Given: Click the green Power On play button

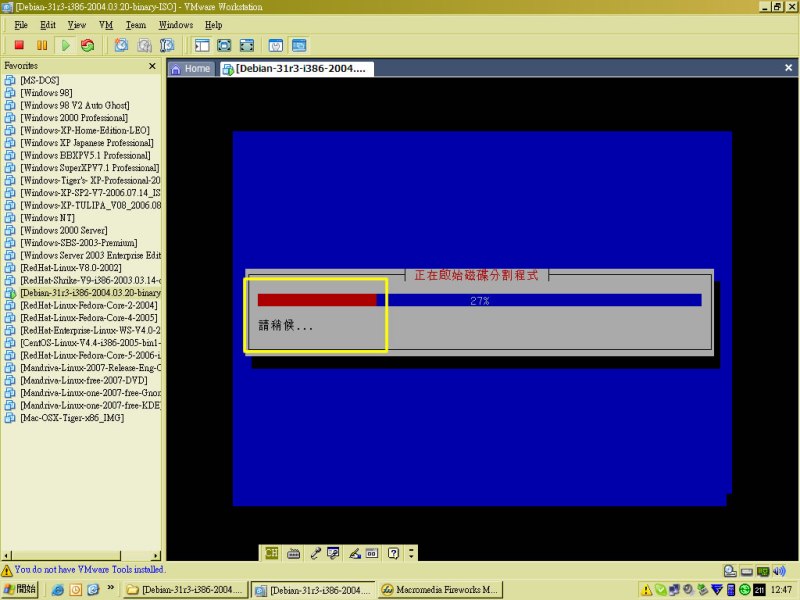Looking at the screenshot, I should [65, 45].
